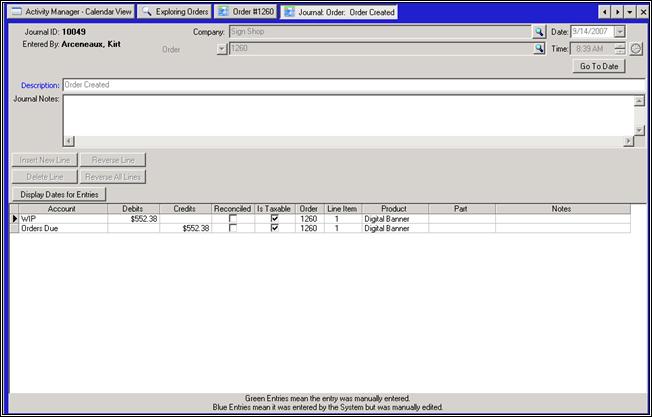
Task: Click the journal icon on Journal tab
Action: click(289, 12)
